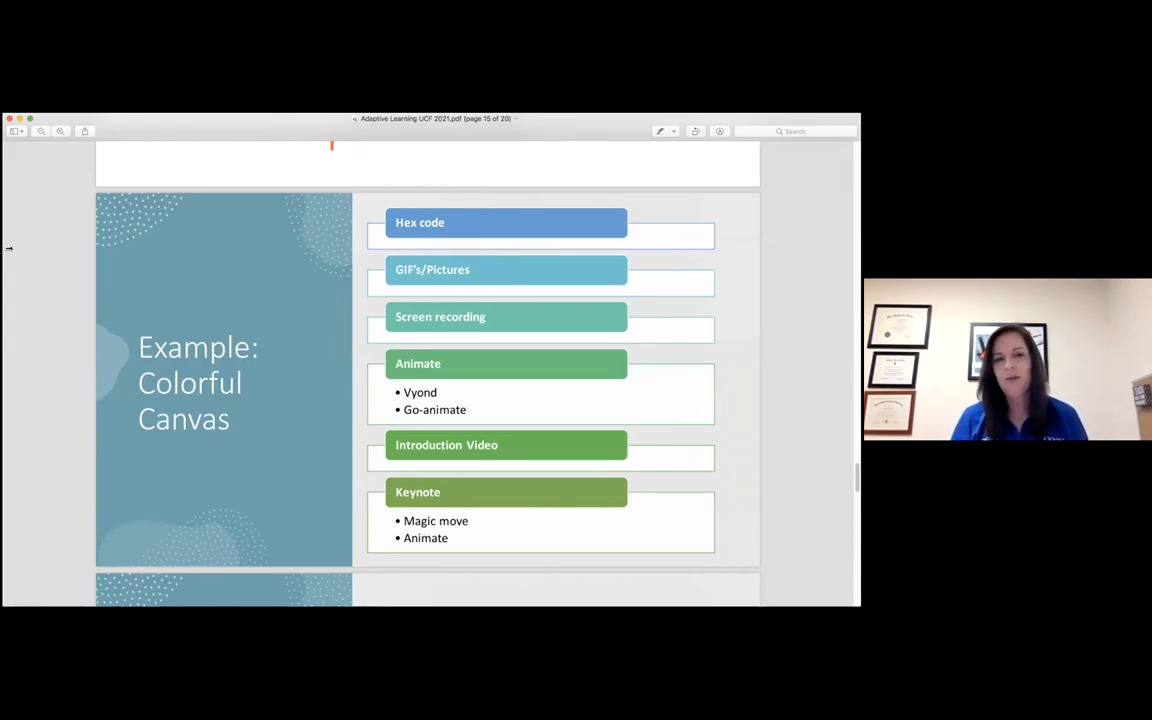The image size is (1152, 720).
Task: Click the Example: Colorful Canvas title
Action: 198,383
